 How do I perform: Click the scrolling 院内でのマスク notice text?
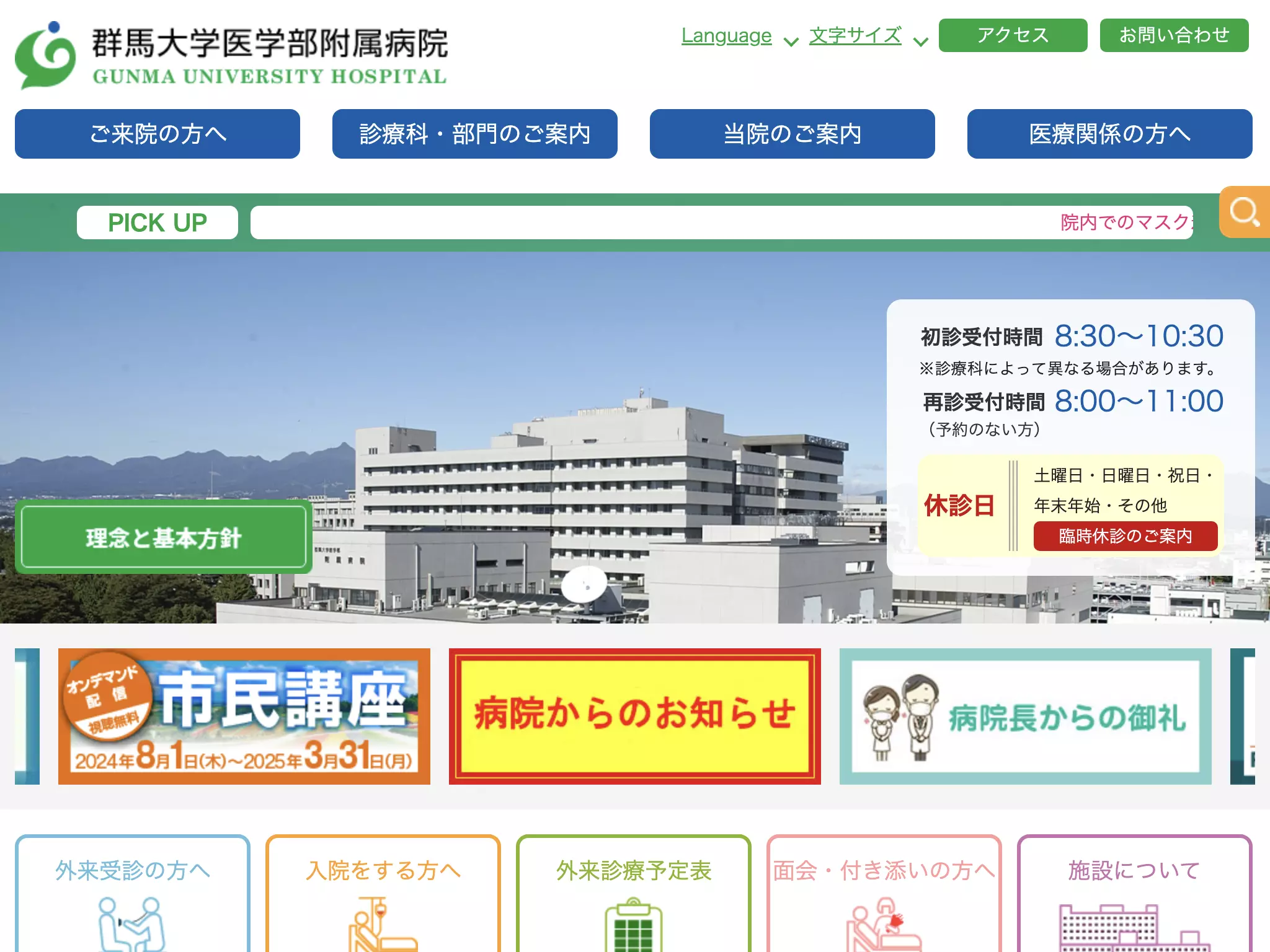(x=1126, y=223)
